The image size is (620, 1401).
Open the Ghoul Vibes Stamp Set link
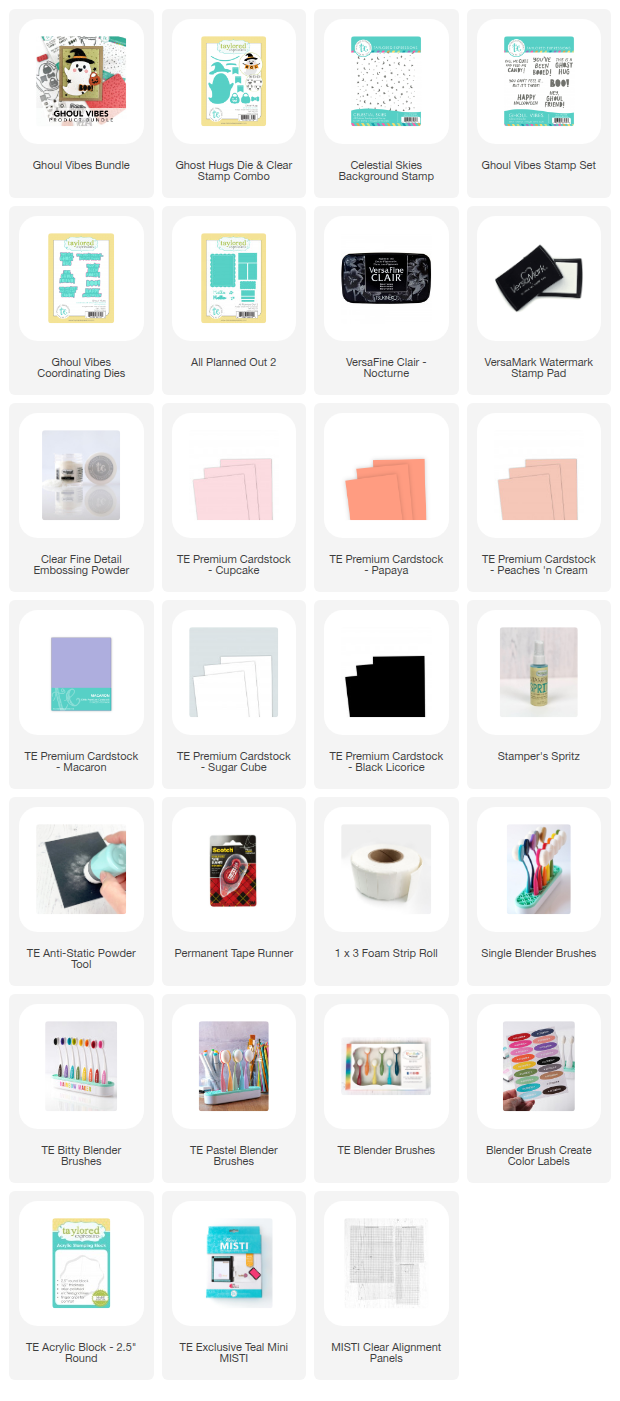pos(539,165)
